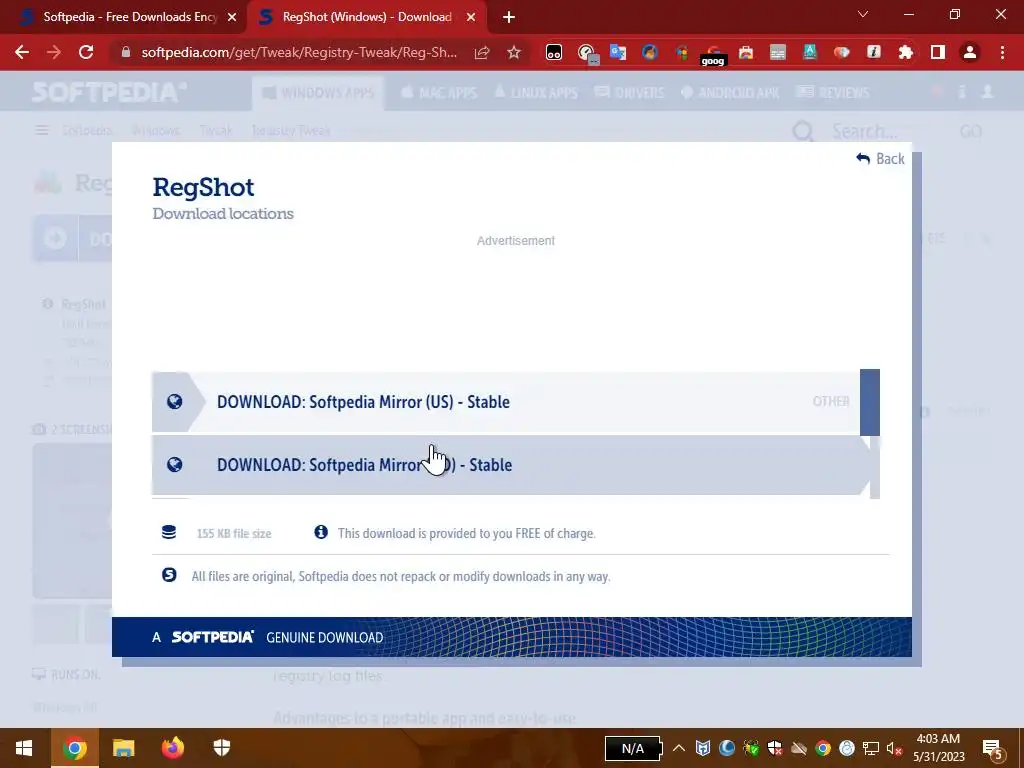Open the Google Translate extension
The height and width of the screenshot is (768, 1024).
click(618, 52)
